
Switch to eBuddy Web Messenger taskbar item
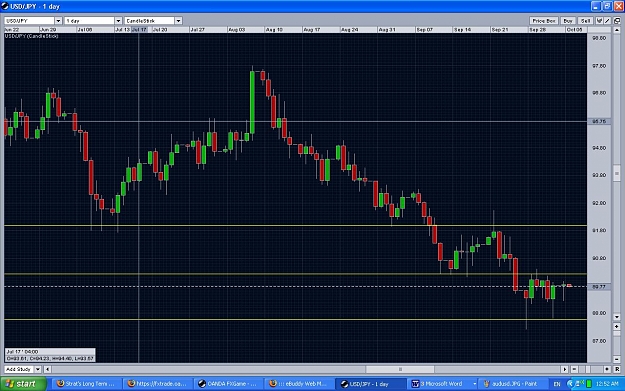pos(298,384)
